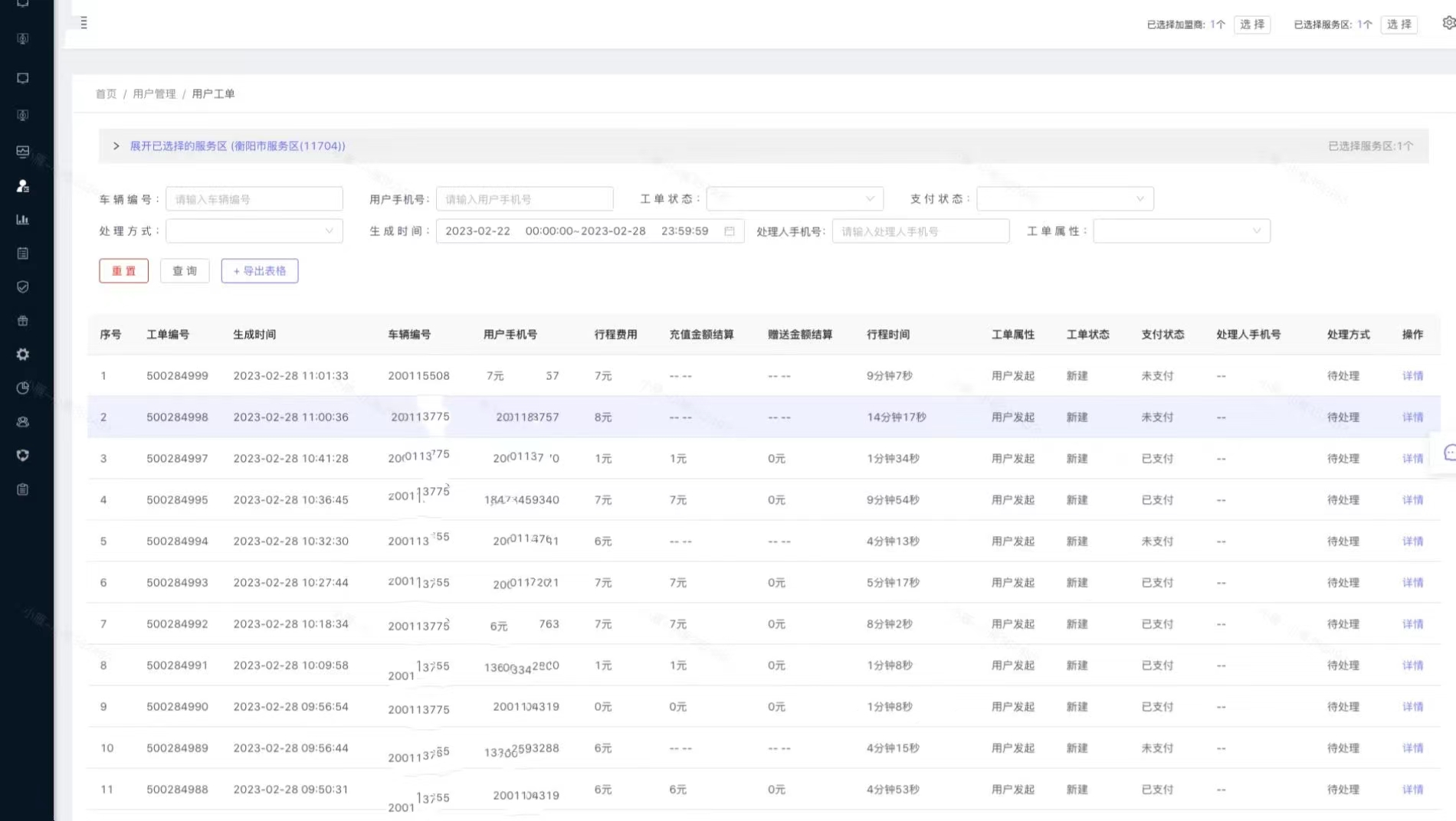Click the 导出表格 button
The height and width of the screenshot is (821, 1456).
tap(260, 270)
